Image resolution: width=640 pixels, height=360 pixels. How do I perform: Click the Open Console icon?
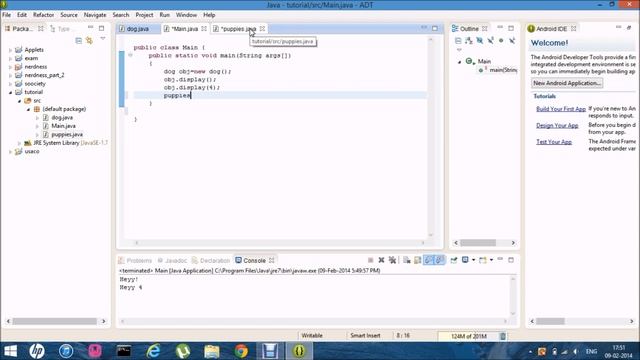pyautogui.click(x=483, y=260)
